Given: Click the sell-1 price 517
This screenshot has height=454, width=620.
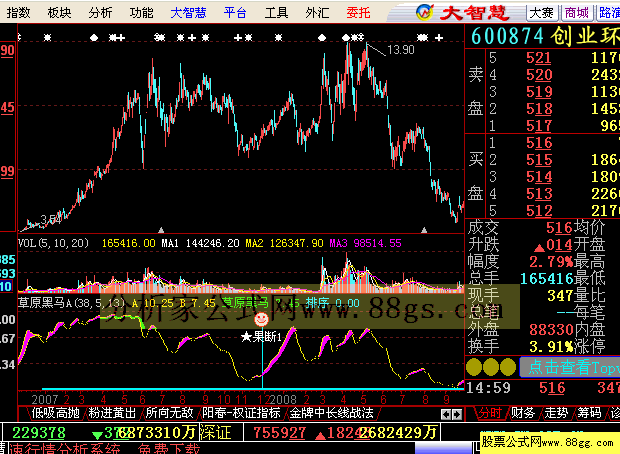Looking at the screenshot, I should [539, 126].
